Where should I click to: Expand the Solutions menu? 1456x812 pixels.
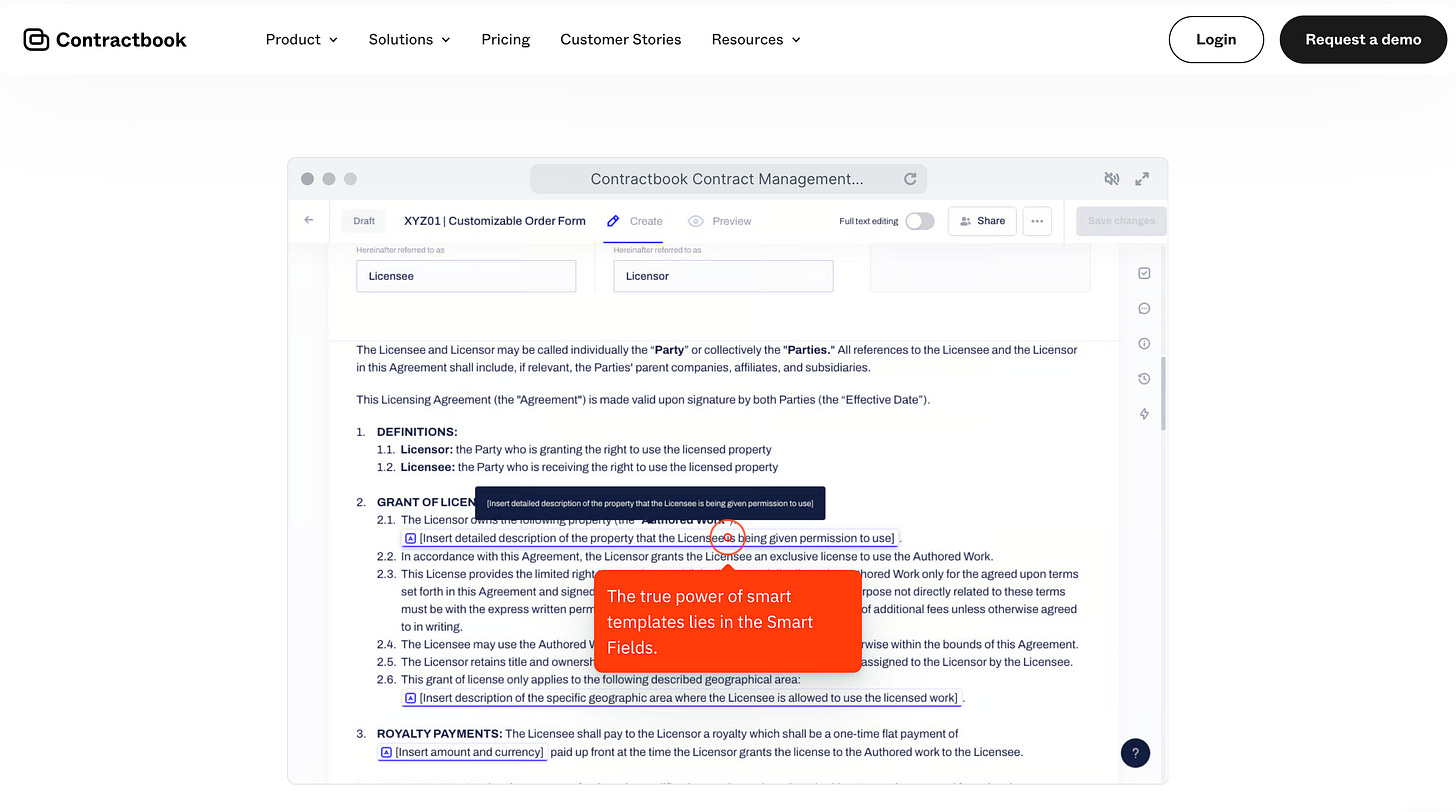pyautogui.click(x=409, y=40)
